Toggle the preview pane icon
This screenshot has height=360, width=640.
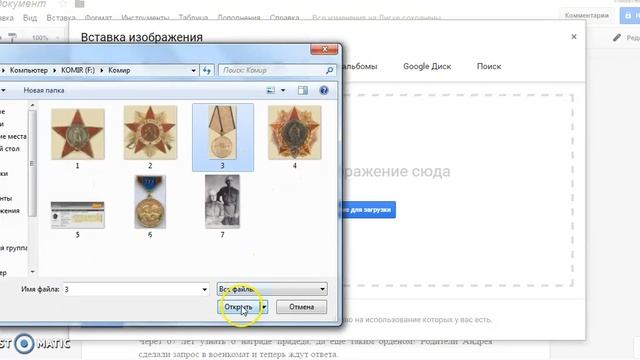click(x=303, y=90)
